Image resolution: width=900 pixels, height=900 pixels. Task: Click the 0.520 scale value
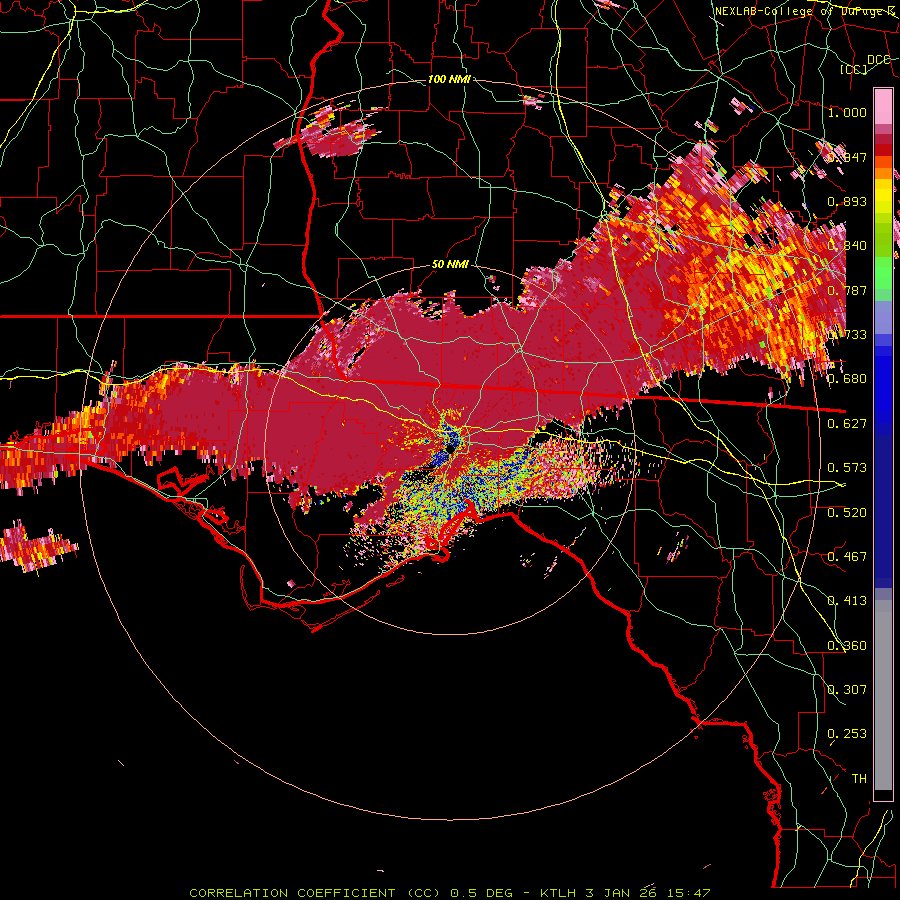point(847,513)
